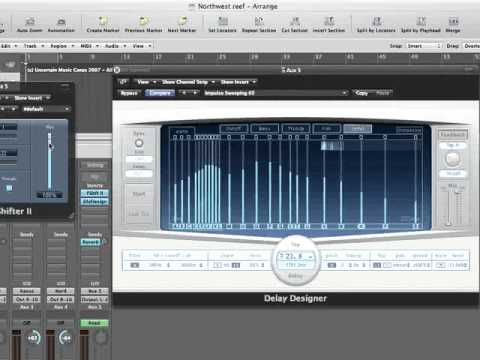Viewport: 480px width, 360px height.
Task: Click the Repeat Section icon
Action: 259,22
